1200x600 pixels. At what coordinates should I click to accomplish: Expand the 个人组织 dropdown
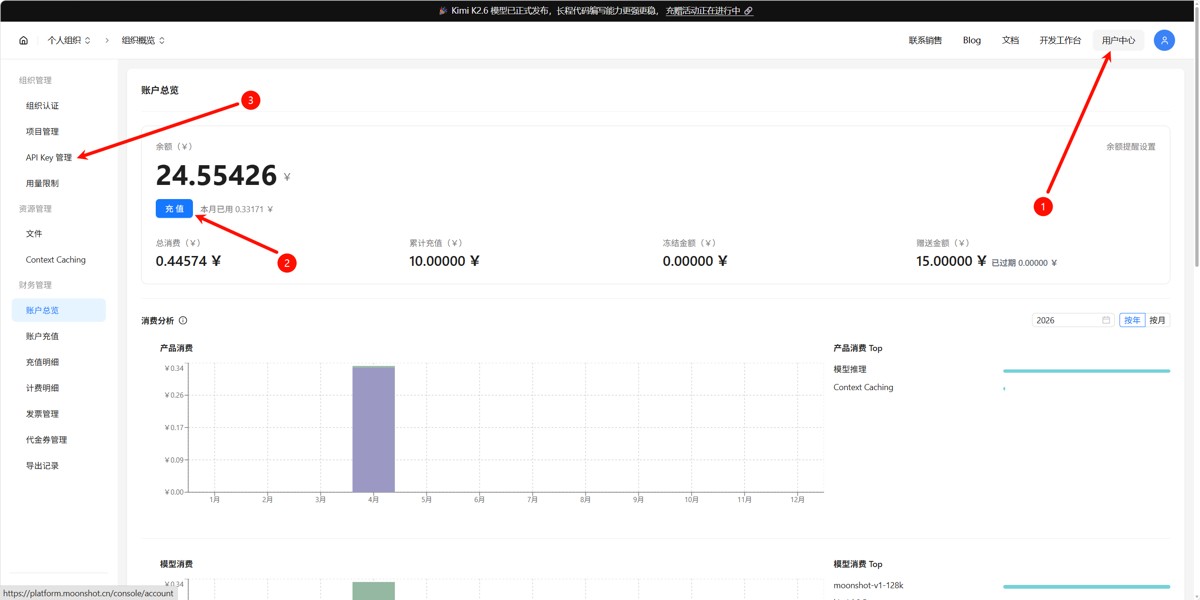pos(69,41)
